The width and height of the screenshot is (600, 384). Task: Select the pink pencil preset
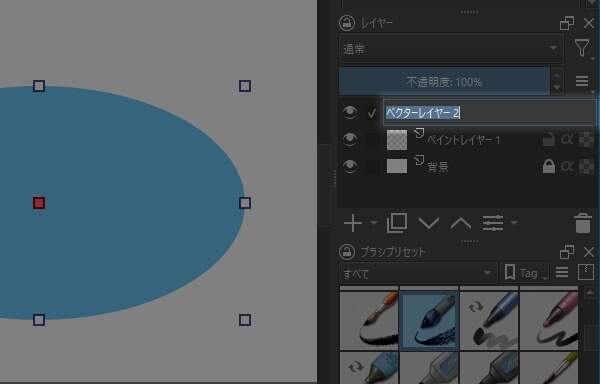pyautogui.click(x=549, y=320)
